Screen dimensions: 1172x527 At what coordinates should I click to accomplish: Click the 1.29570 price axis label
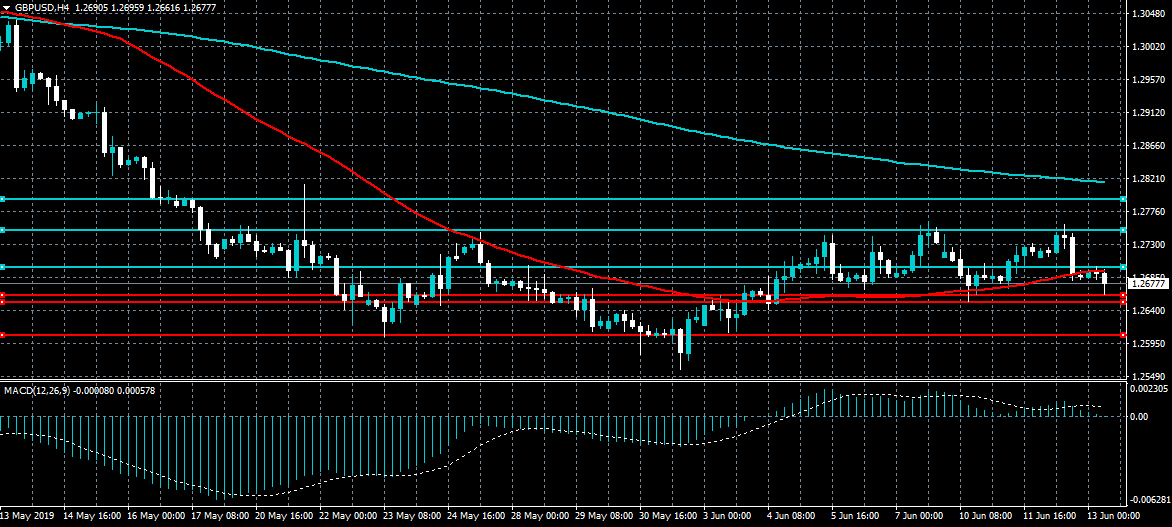[1148, 79]
